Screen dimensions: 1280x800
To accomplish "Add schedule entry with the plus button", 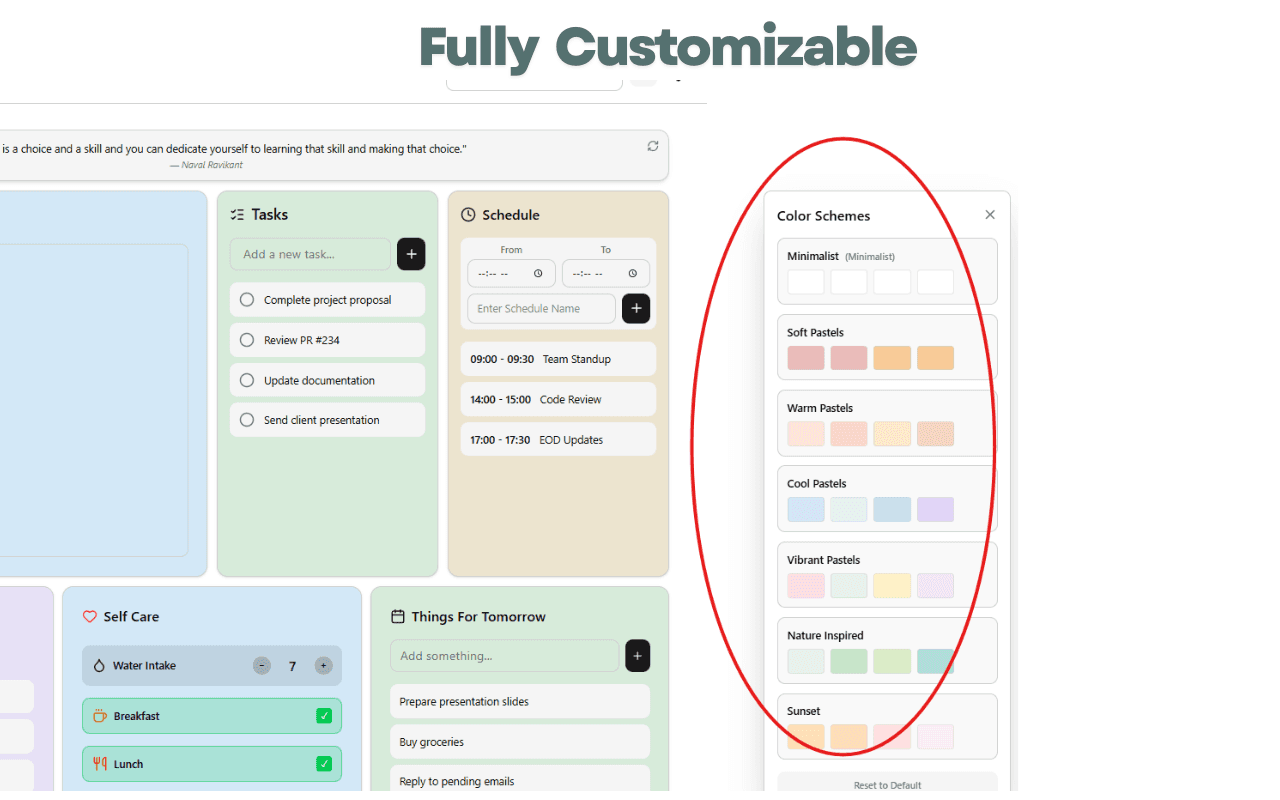I will tap(636, 308).
